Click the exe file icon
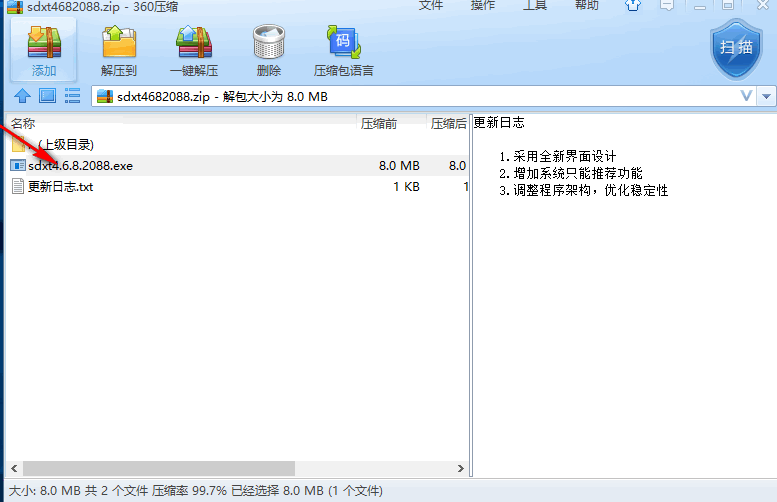Screen dimensions: 777x502 tap(18, 166)
